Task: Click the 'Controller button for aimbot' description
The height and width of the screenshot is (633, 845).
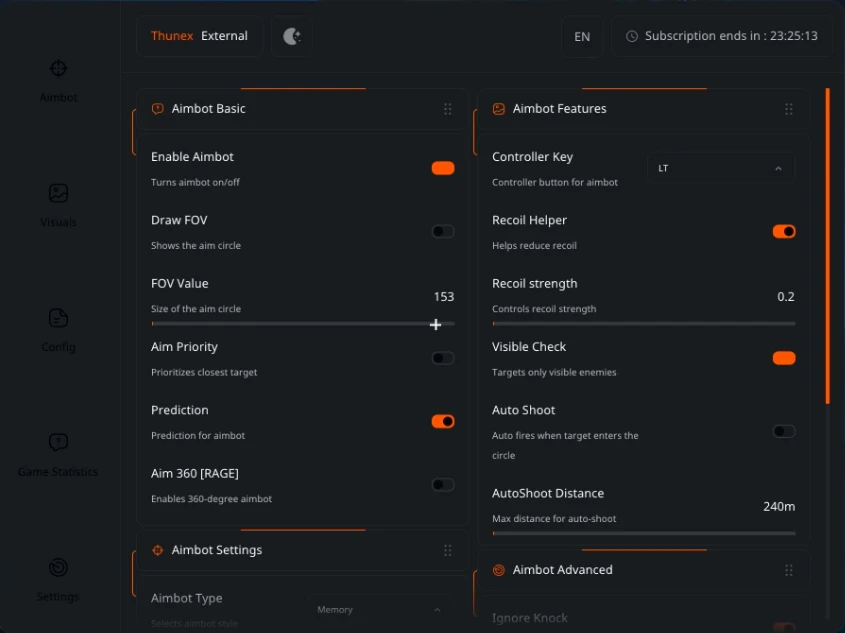Action: point(555,183)
